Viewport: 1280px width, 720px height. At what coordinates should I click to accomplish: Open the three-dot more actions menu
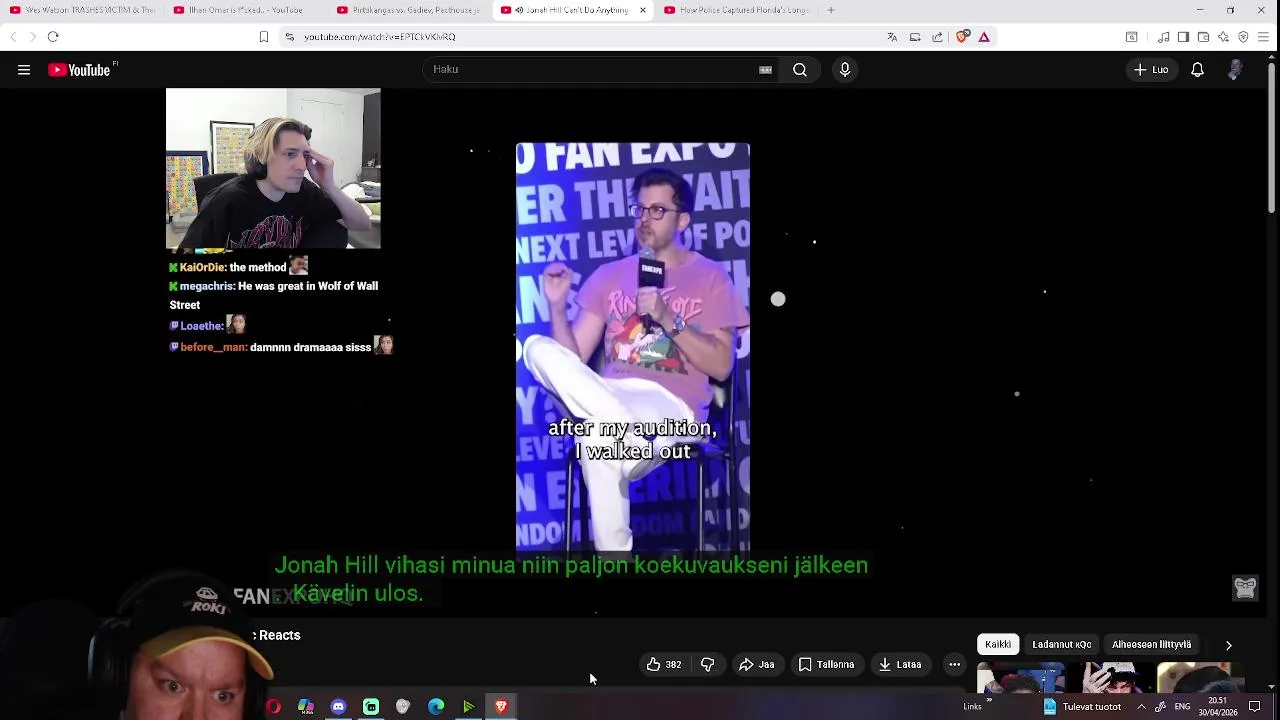(955, 664)
